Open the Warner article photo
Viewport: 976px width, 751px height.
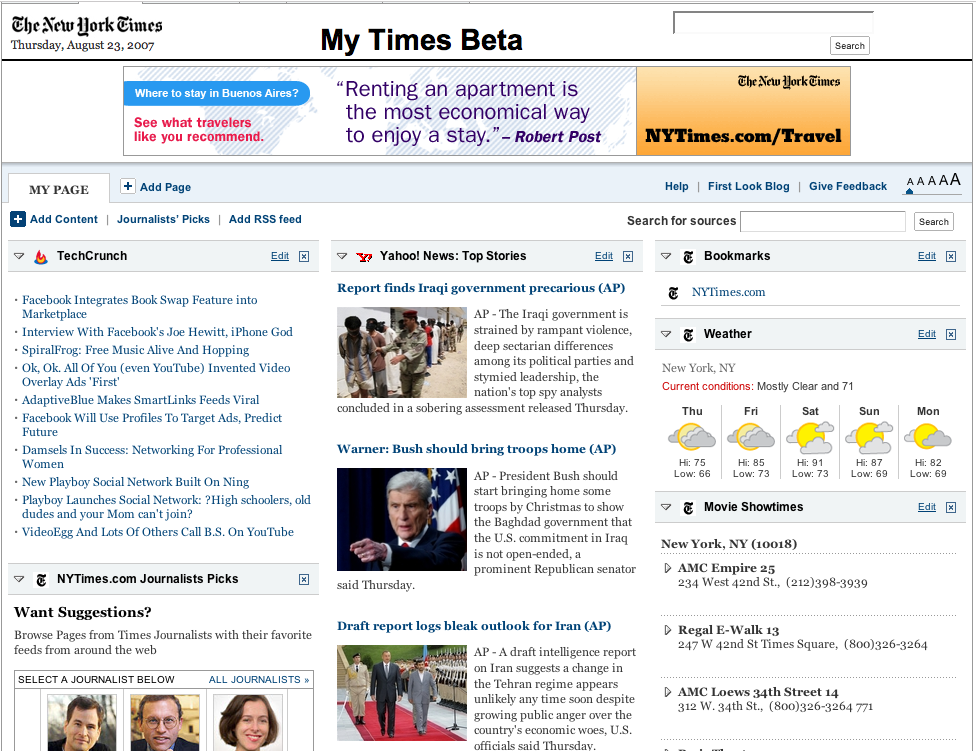401,519
